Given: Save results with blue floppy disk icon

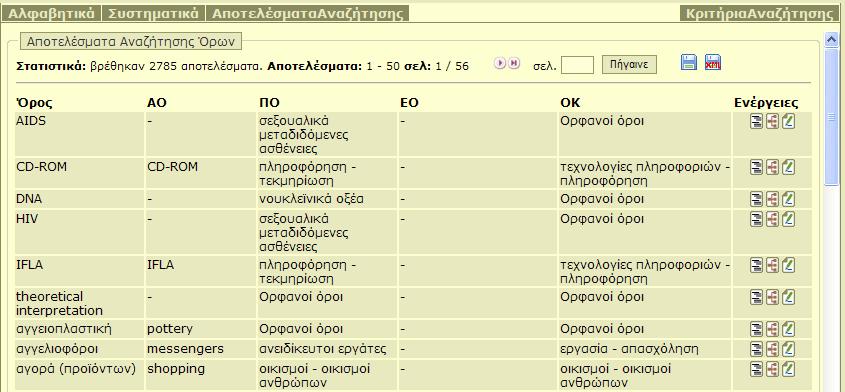Looking at the screenshot, I should [x=689, y=63].
